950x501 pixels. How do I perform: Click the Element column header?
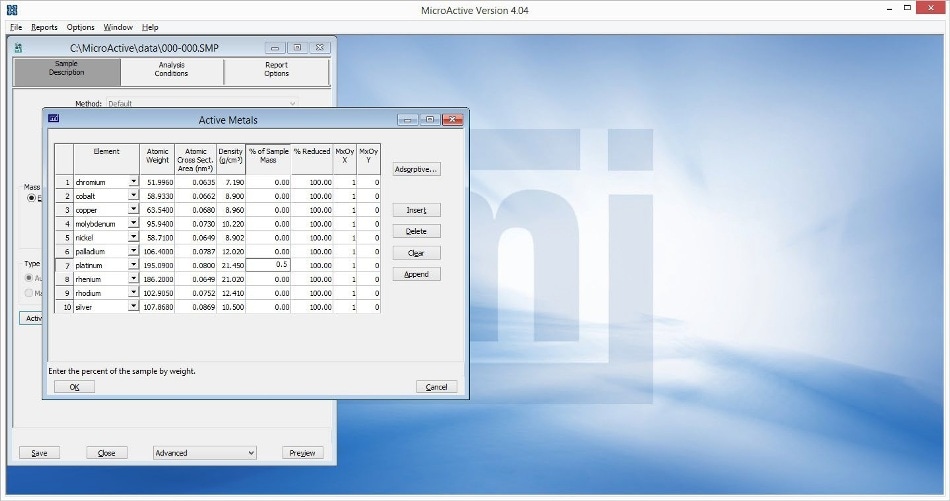click(x=107, y=159)
